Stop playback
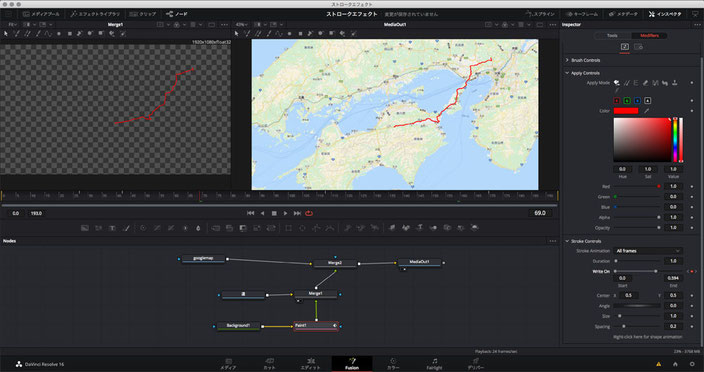The height and width of the screenshot is (372, 704). [x=274, y=213]
